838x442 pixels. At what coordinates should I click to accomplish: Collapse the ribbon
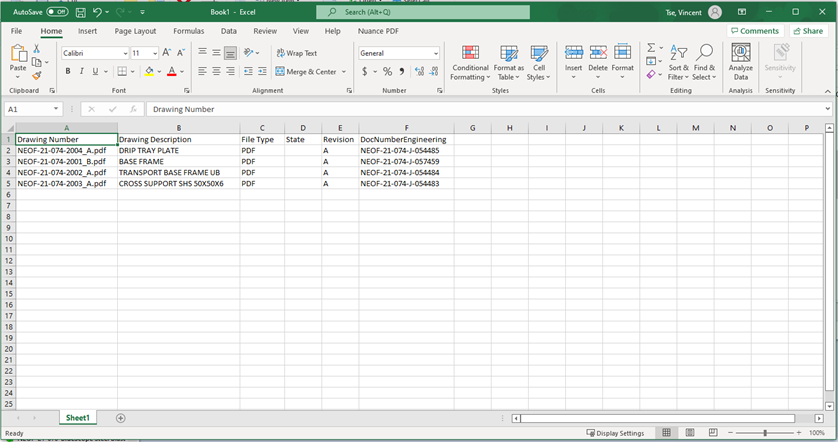click(828, 91)
